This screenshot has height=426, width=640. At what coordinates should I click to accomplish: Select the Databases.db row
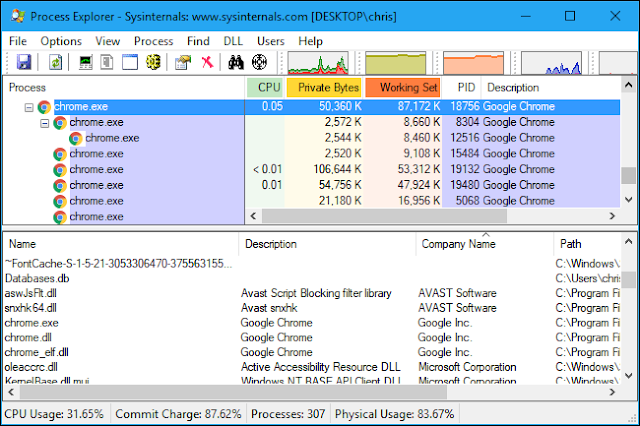pyautogui.click(x=312, y=279)
